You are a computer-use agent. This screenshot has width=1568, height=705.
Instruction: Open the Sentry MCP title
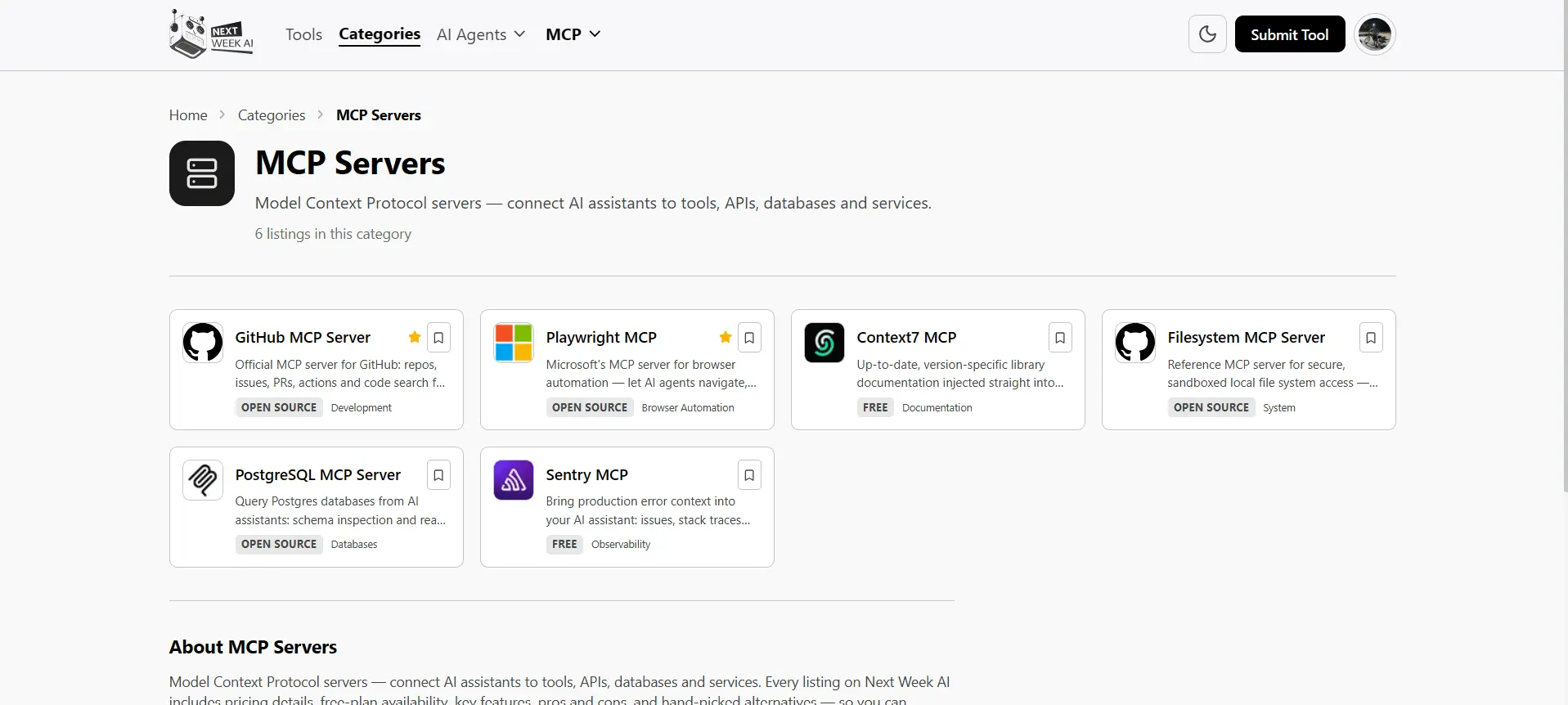tap(587, 475)
